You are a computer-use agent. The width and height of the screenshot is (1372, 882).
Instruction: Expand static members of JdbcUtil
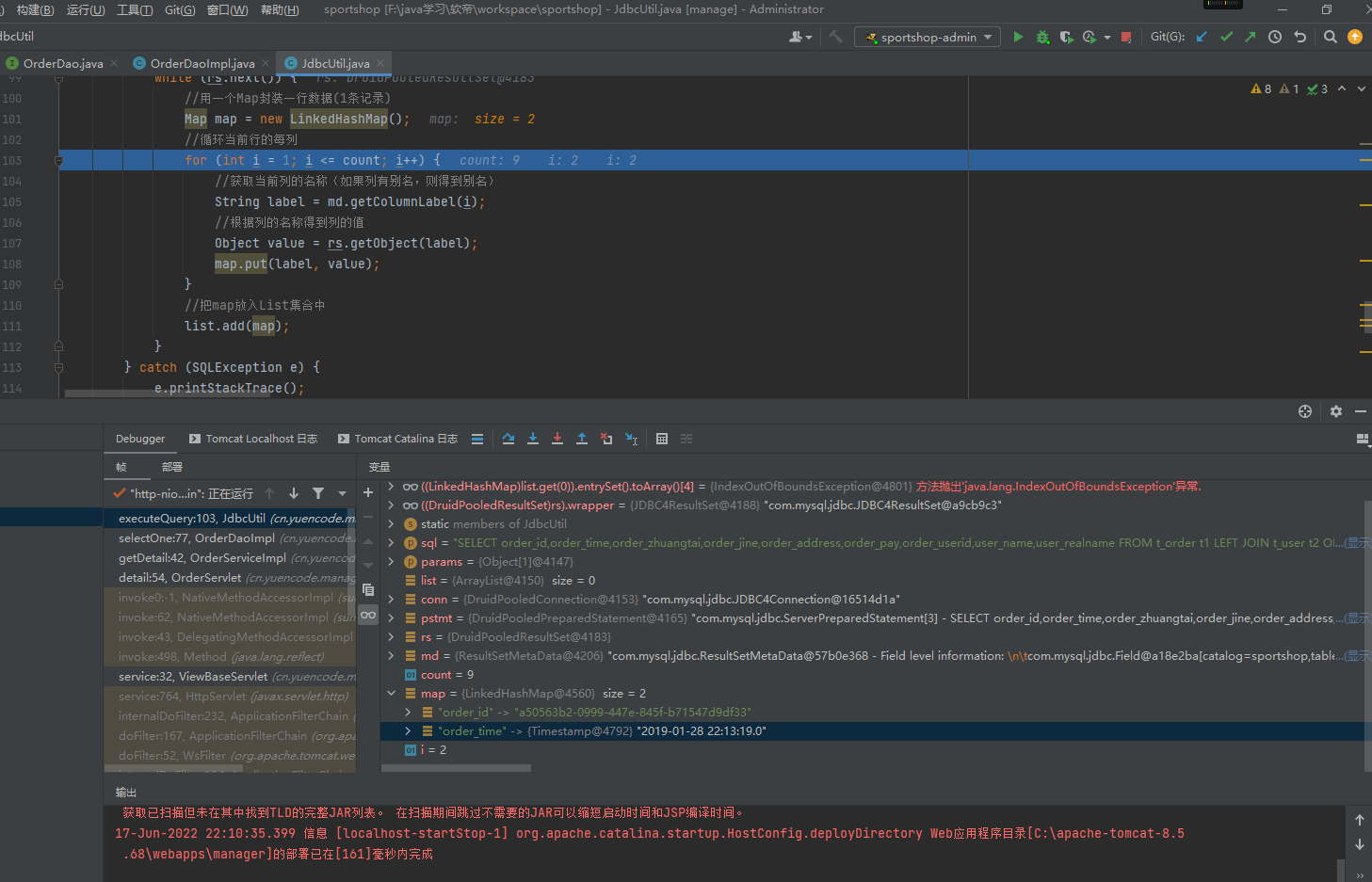coord(391,524)
